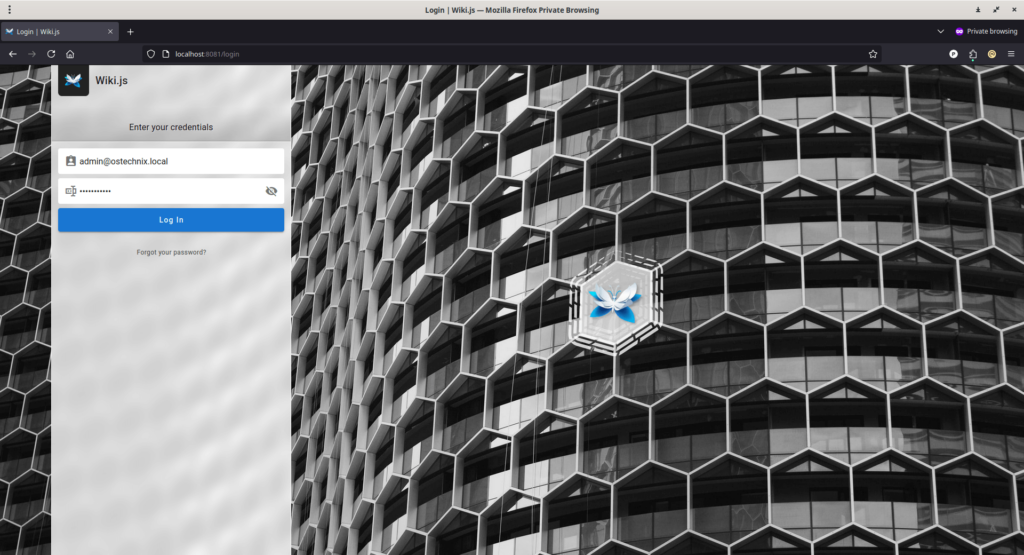This screenshot has width=1024, height=555.
Task: Toggle password visibility eye icon
Action: (271, 191)
